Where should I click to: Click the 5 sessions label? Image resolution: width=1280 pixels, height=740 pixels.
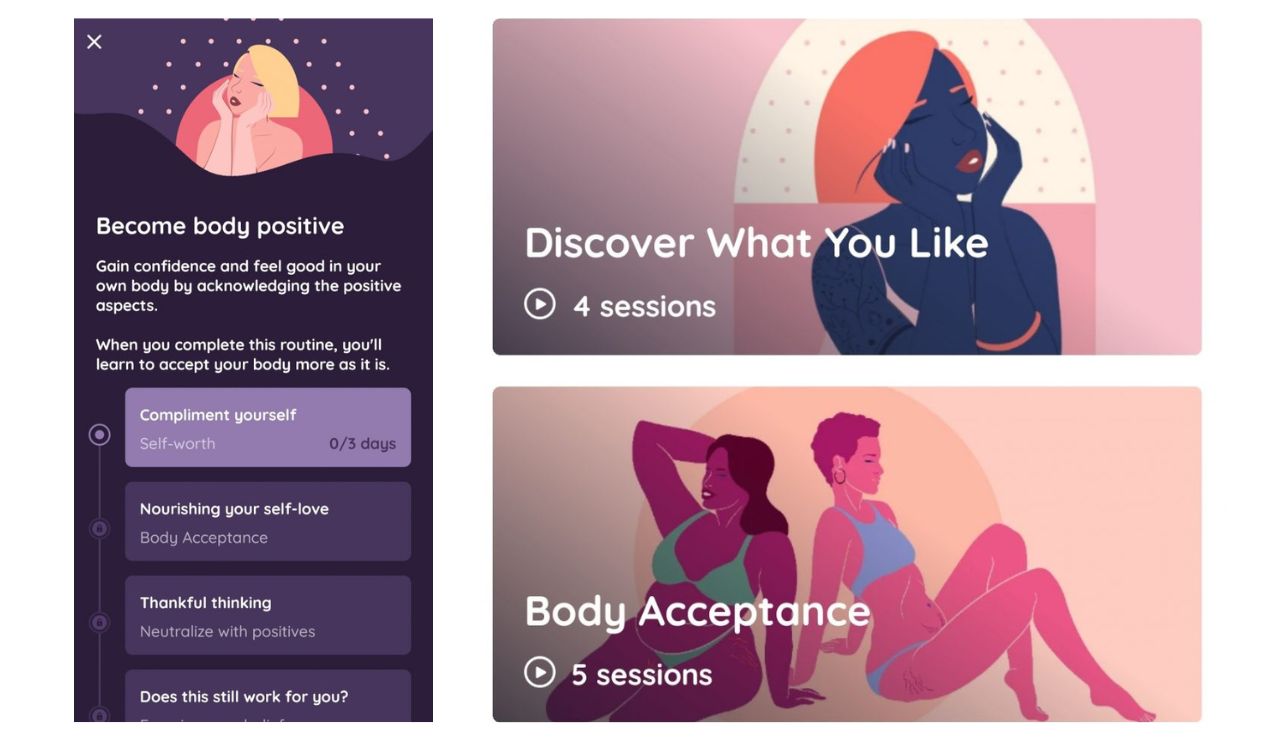(x=642, y=674)
